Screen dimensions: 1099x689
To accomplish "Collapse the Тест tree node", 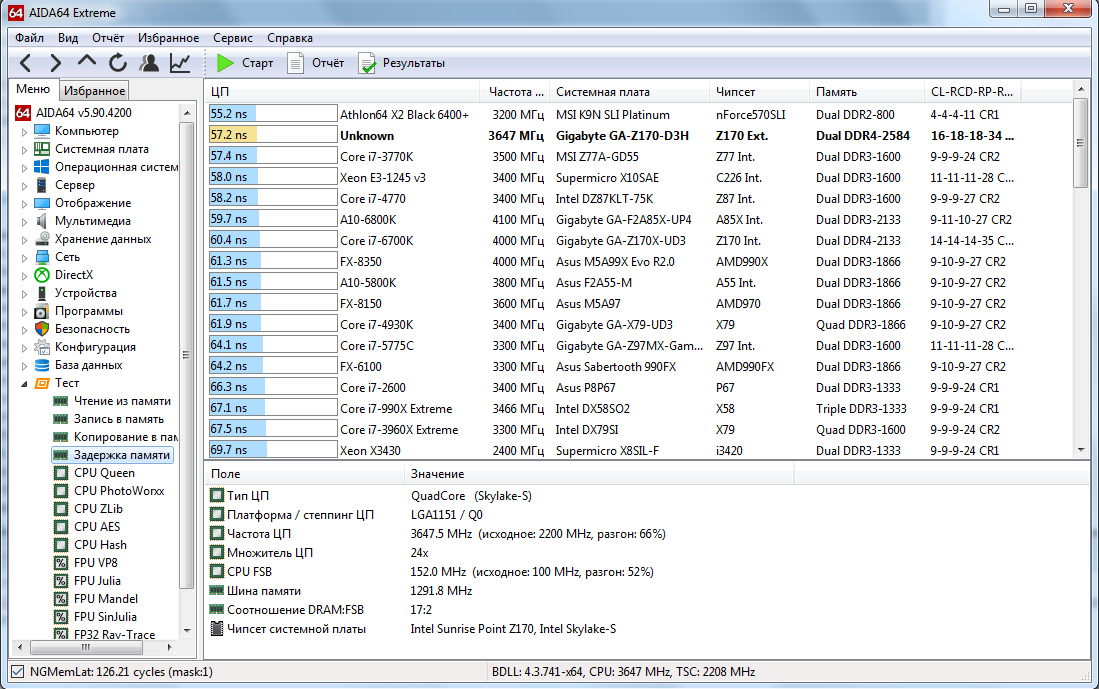I will (25, 383).
